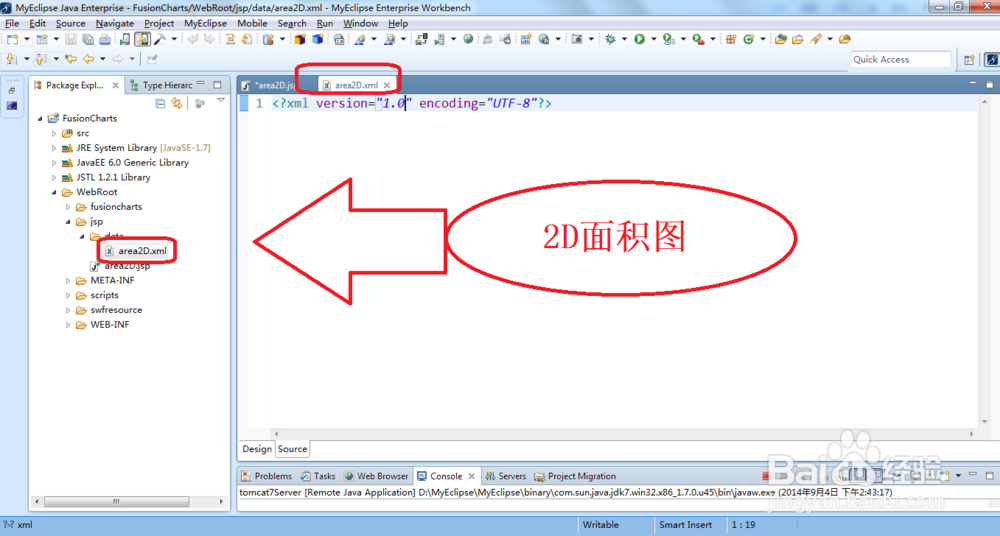Screen dimensions: 1000x536
Task: Toggle Link with Editor in Package Explorer
Action: click(177, 103)
